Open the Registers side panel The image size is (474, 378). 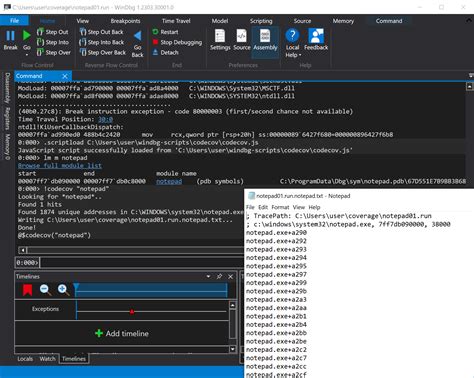pos(7,118)
